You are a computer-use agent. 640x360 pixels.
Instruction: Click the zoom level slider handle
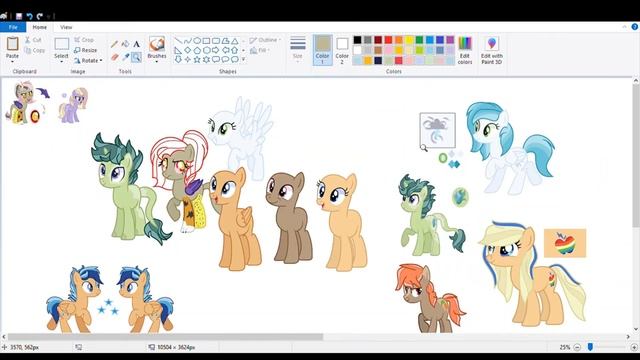(x=590, y=347)
